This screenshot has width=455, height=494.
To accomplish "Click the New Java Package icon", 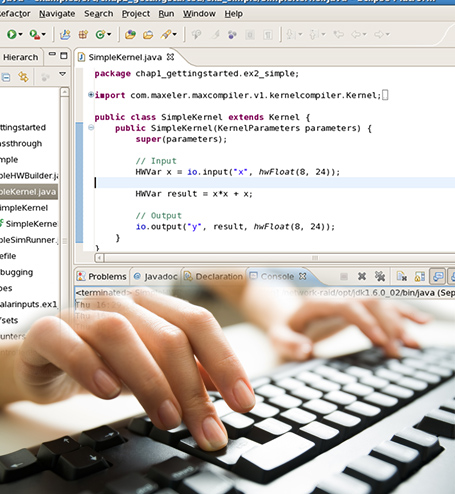I will click(83, 34).
